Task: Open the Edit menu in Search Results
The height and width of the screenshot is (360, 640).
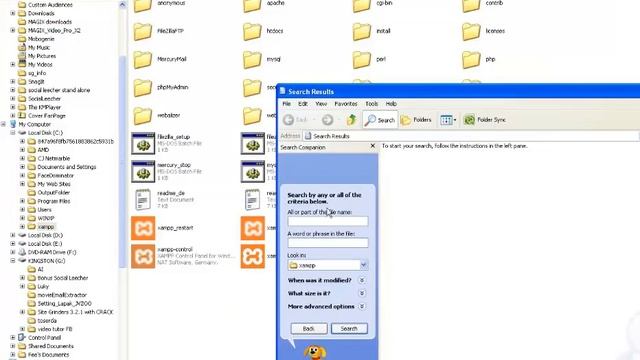Action: point(302,104)
